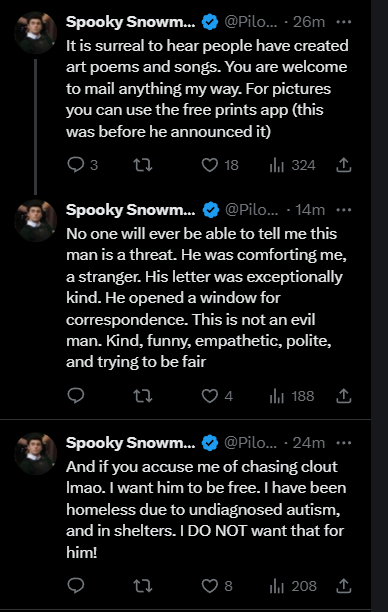This screenshot has height=612, width=388.
Task: Open more options on the 24m tweet
Action: pos(344,443)
